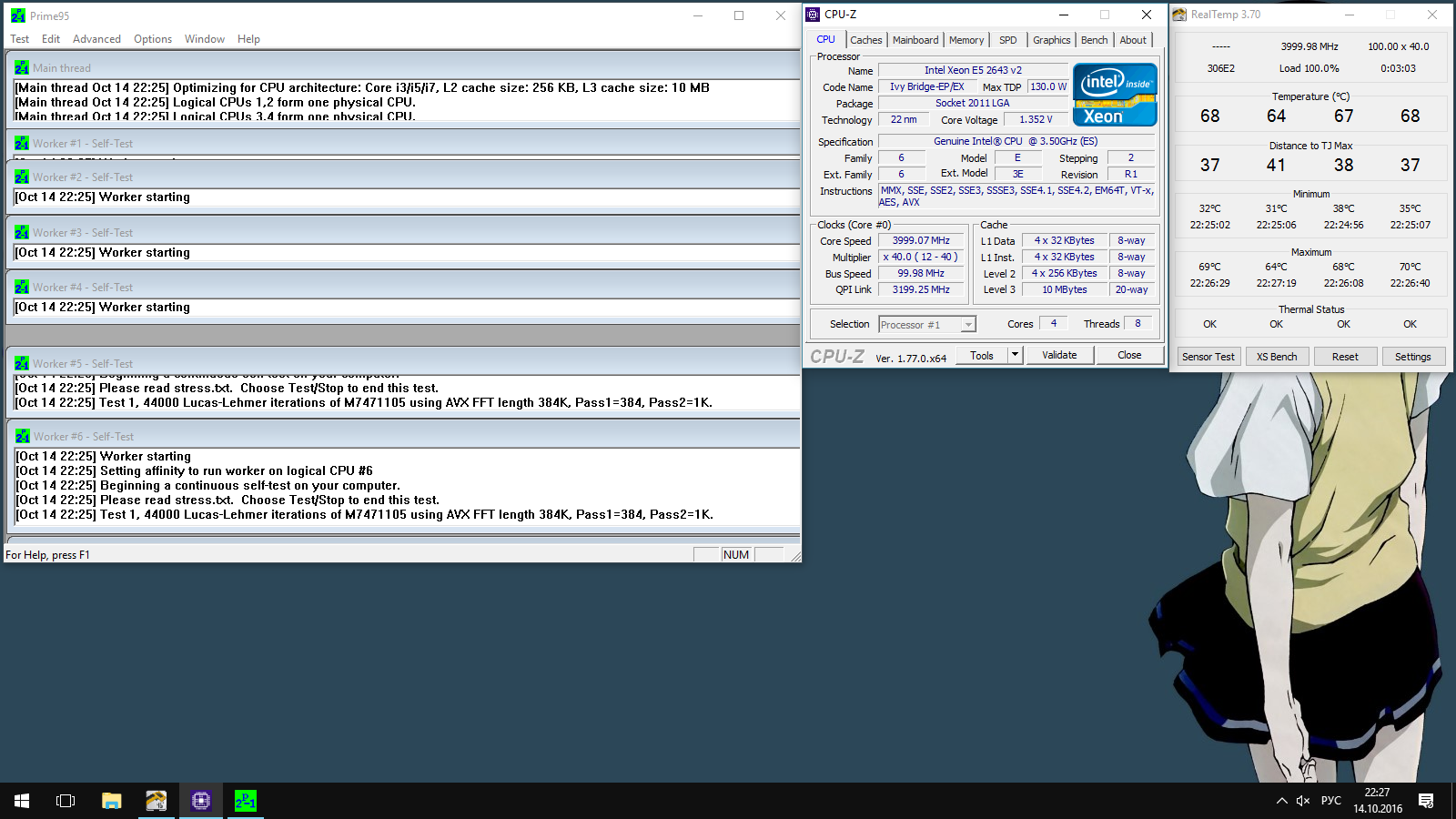
Task: Open the Options menu in Prime95
Action: 153,39
